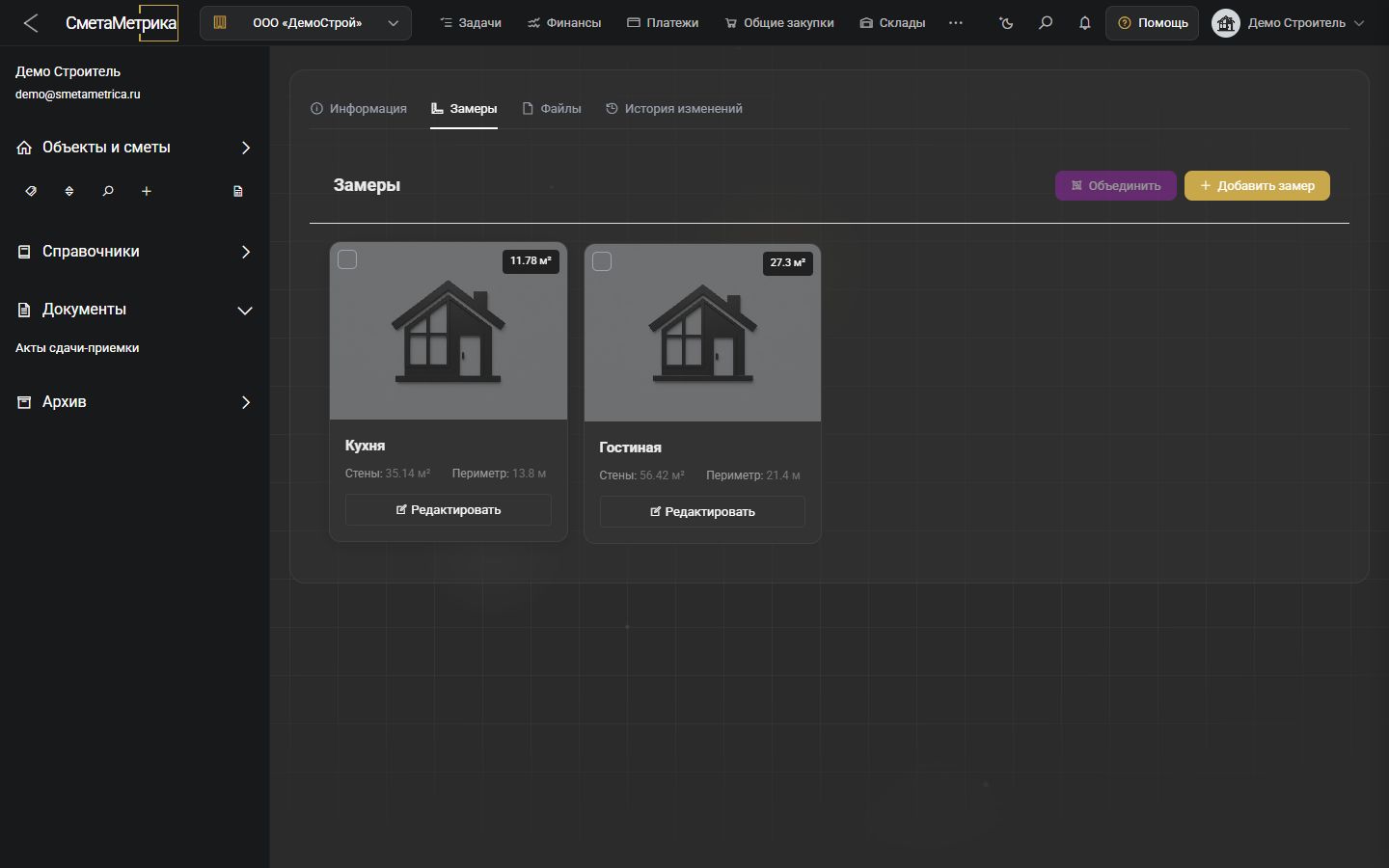Image resolution: width=1389 pixels, height=868 pixels.
Task: Switch to the Информация tab
Action: 359,109
